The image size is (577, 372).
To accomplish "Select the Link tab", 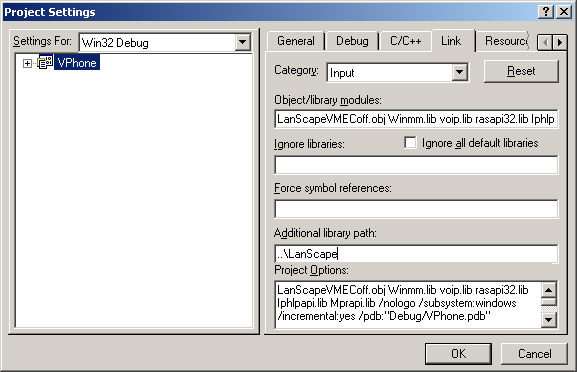I will [451, 41].
